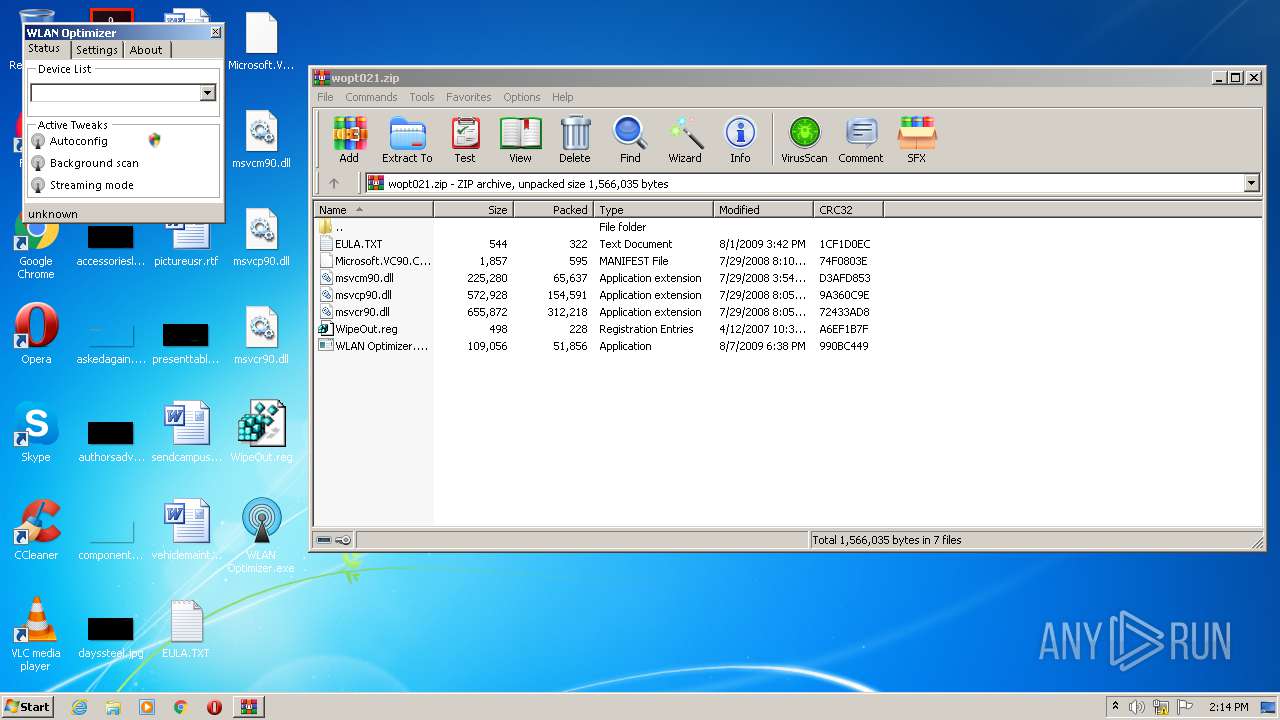Switch to the About tab
1280x720 pixels.
pos(146,50)
